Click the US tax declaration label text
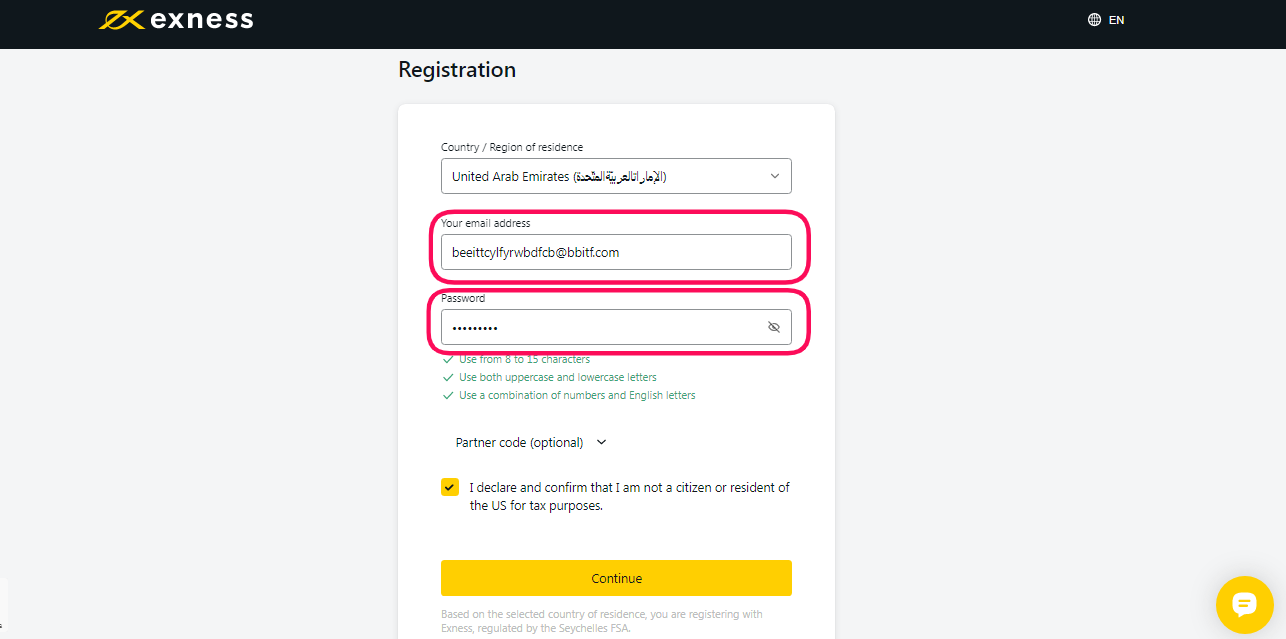This screenshot has height=639, width=1286. [x=629, y=496]
